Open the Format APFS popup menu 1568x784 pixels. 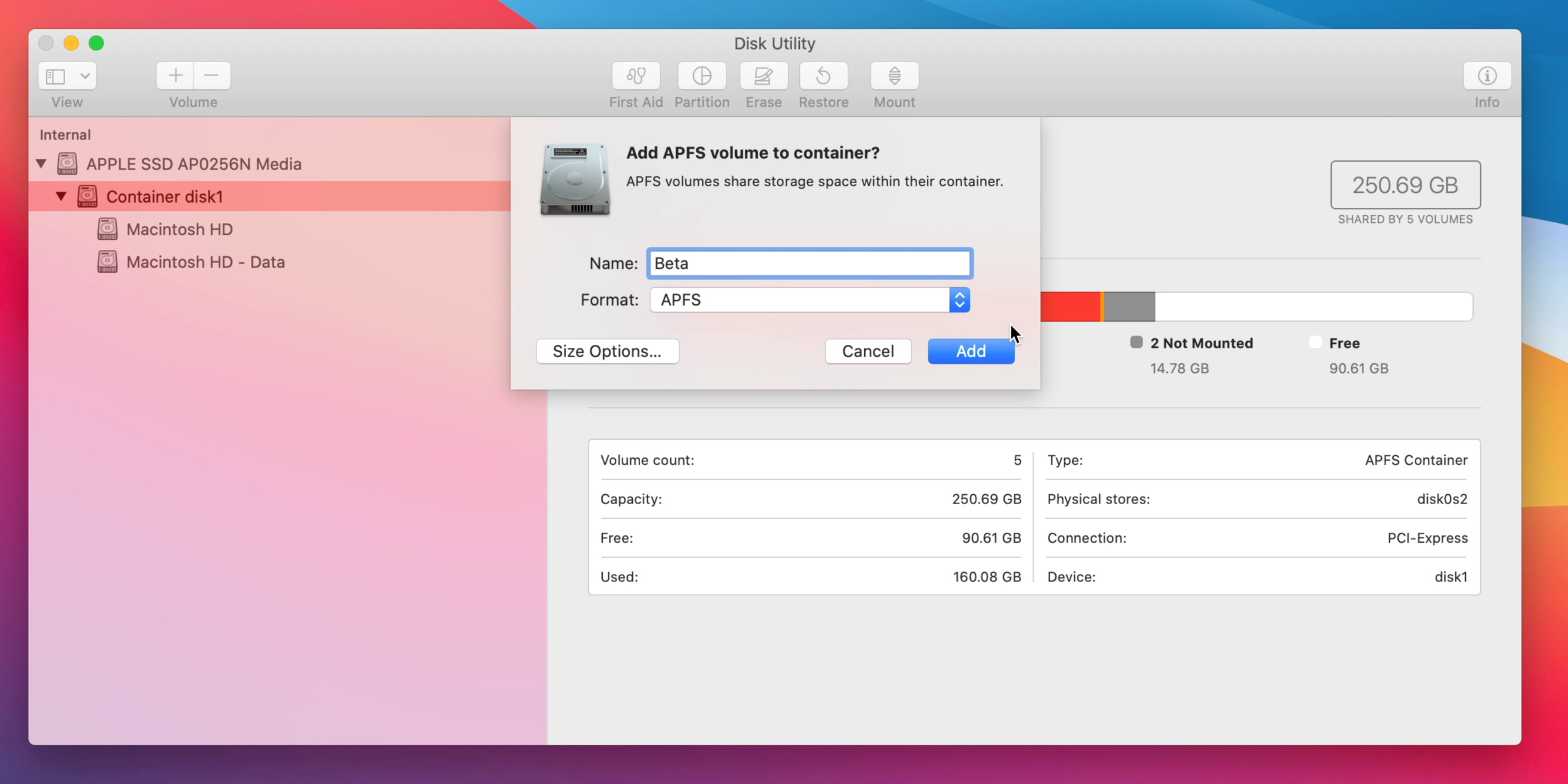809,300
